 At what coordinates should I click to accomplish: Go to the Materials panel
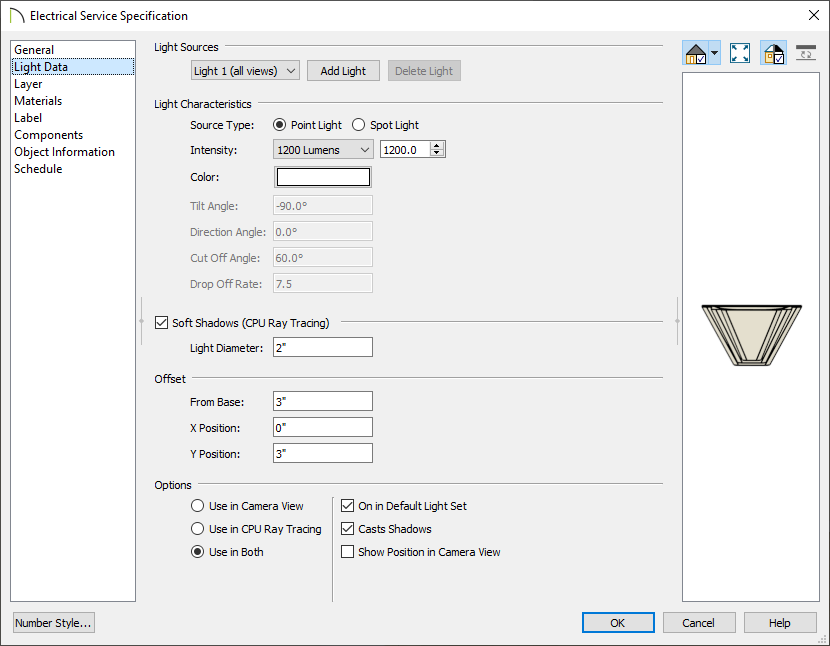38,101
